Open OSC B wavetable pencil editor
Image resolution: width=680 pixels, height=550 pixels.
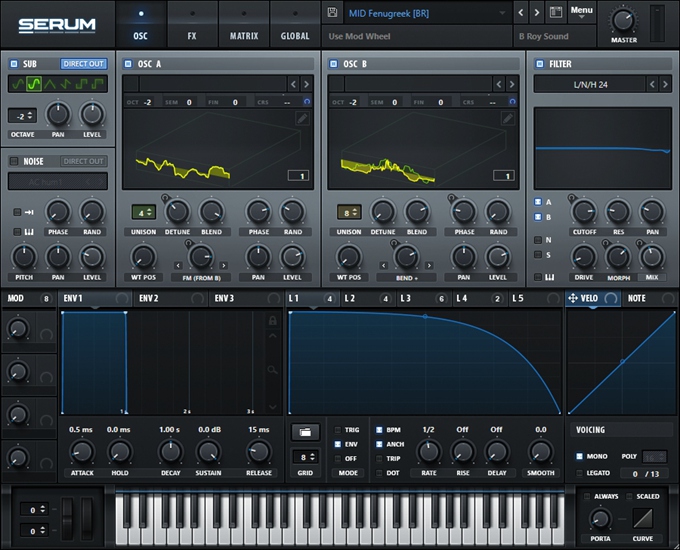pyautogui.click(x=508, y=118)
